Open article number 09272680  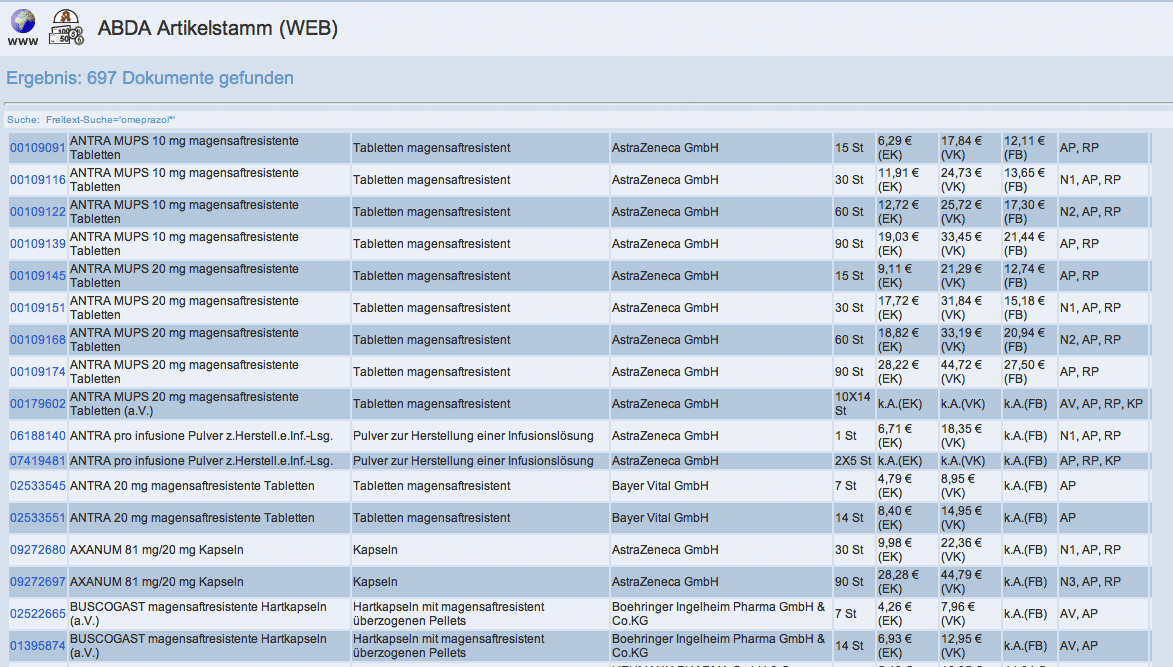(x=37, y=550)
